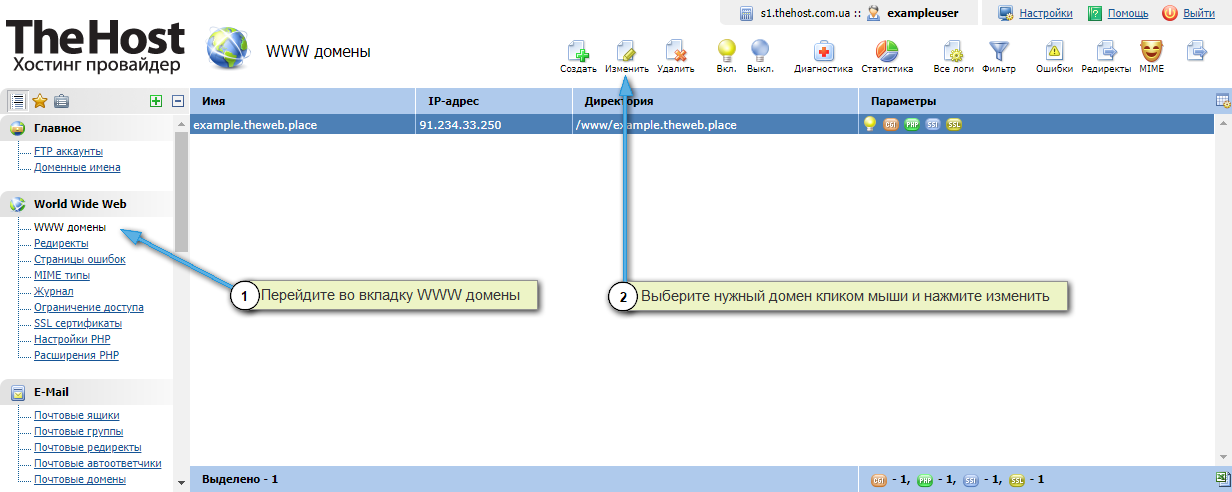
Task: Open Настройки link in top bar
Action: (1046, 13)
